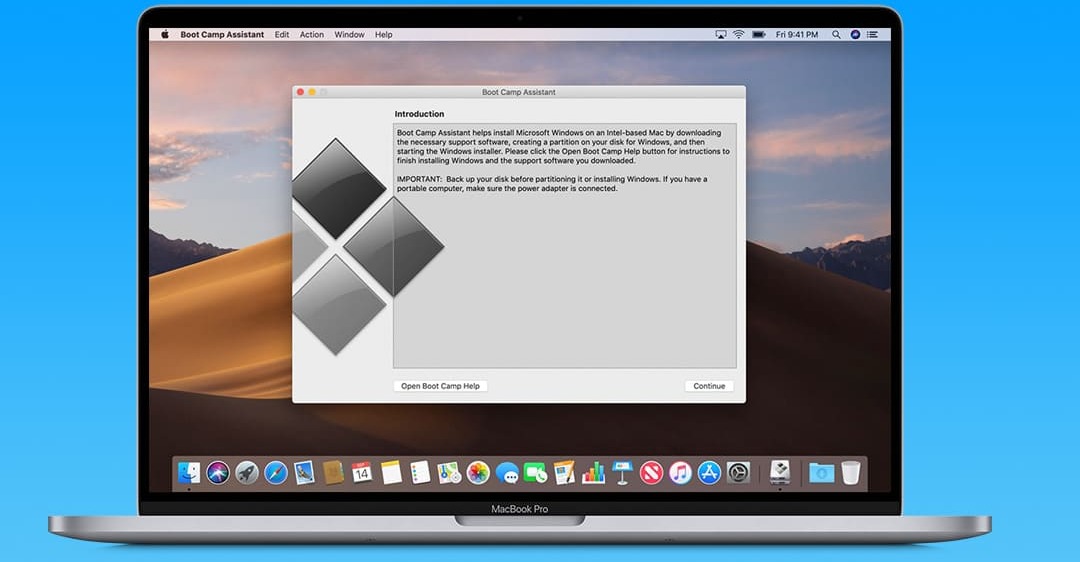This screenshot has width=1080, height=562.
Task: Open the Apple menu
Action: coord(165,34)
